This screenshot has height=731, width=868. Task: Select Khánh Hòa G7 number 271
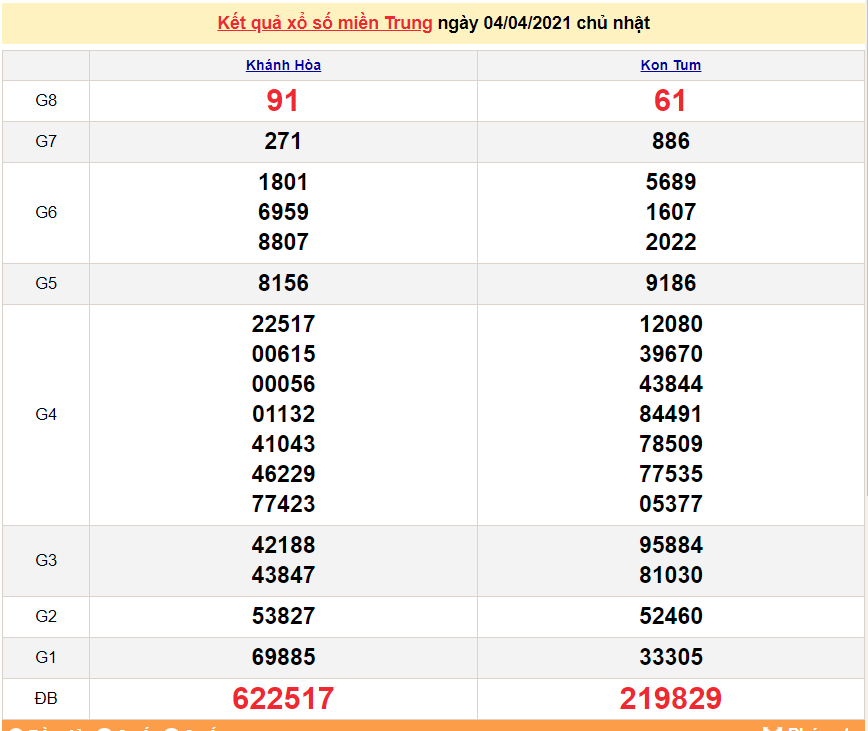[283, 142]
